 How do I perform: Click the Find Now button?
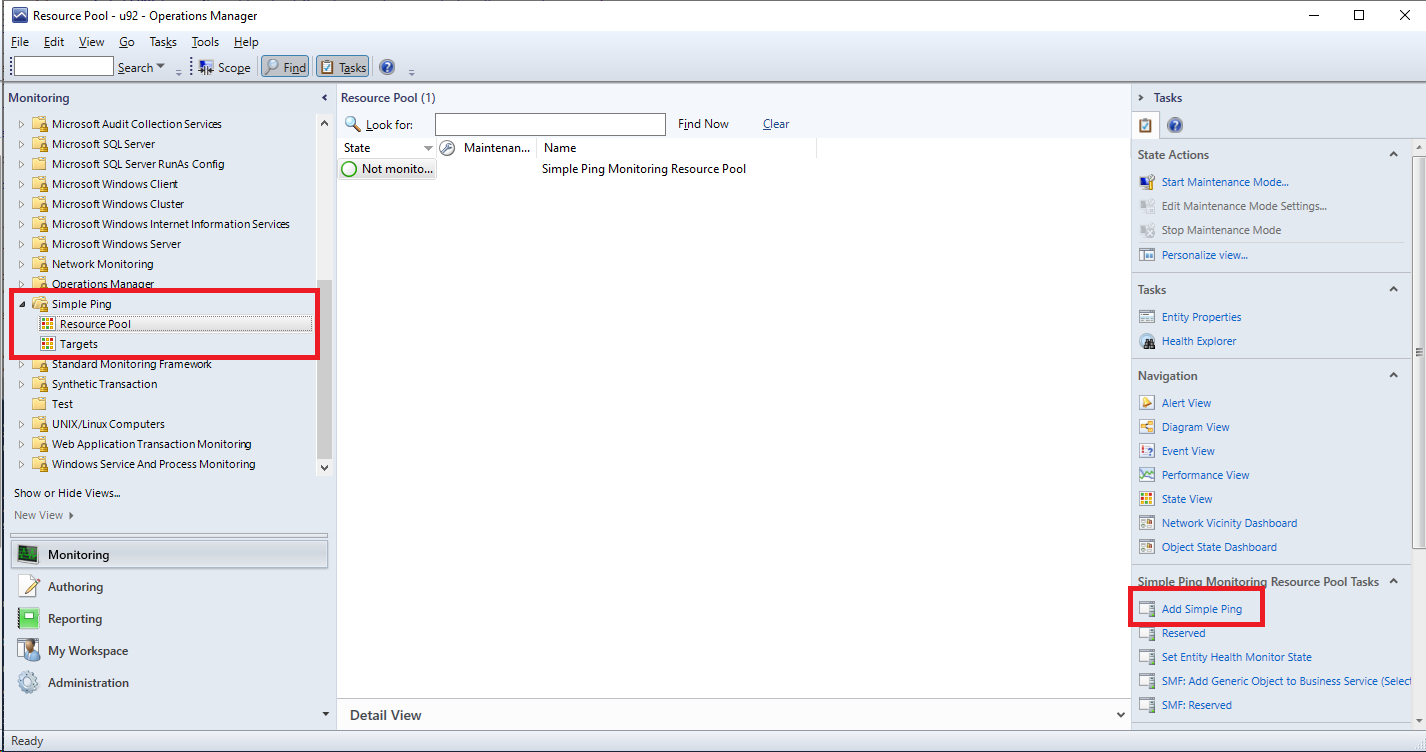tap(703, 124)
